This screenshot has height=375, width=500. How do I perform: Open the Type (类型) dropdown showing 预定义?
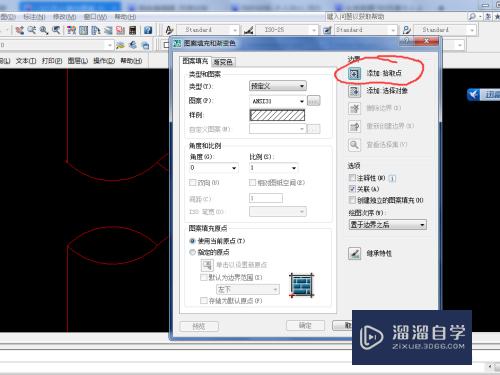(278, 86)
